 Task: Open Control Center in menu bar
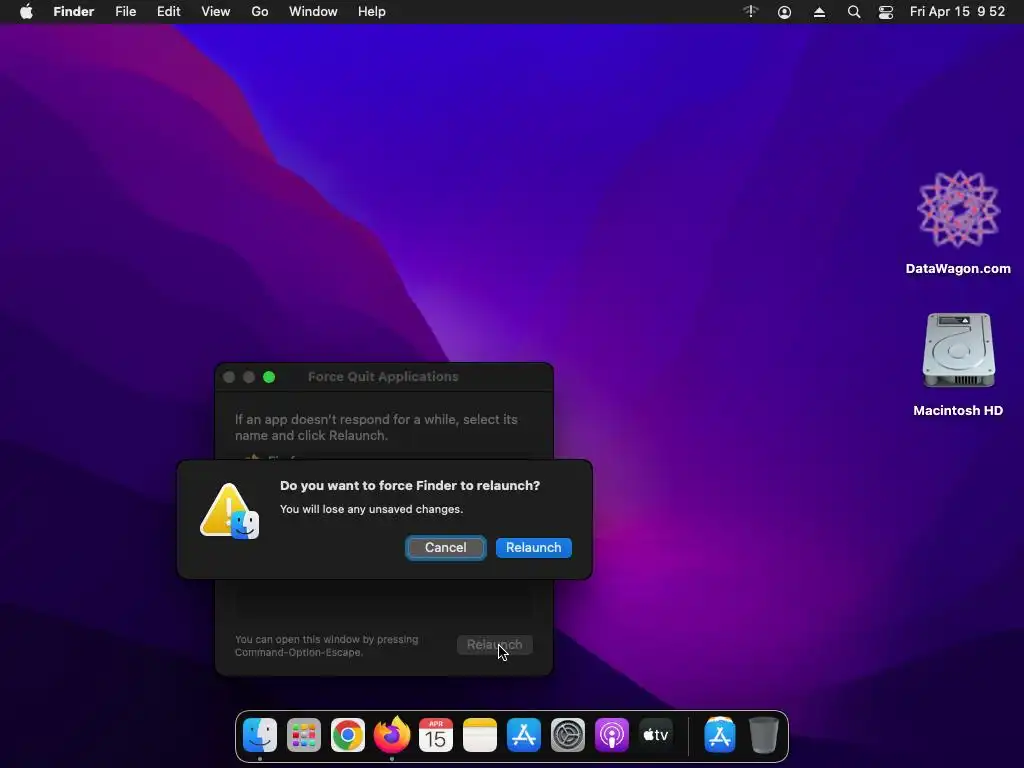coord(886,12)
